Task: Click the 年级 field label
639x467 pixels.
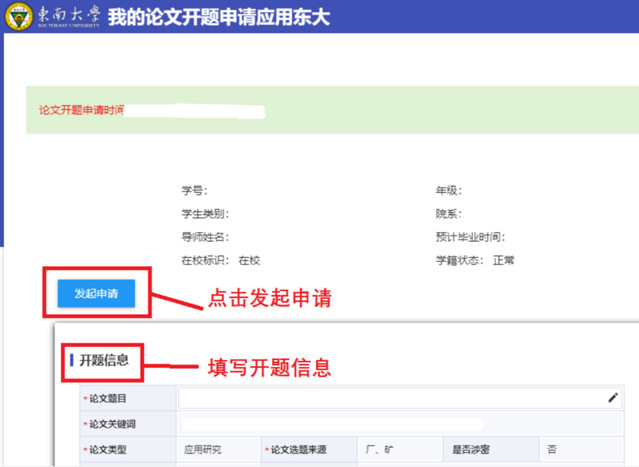Action: pos(447,189)
